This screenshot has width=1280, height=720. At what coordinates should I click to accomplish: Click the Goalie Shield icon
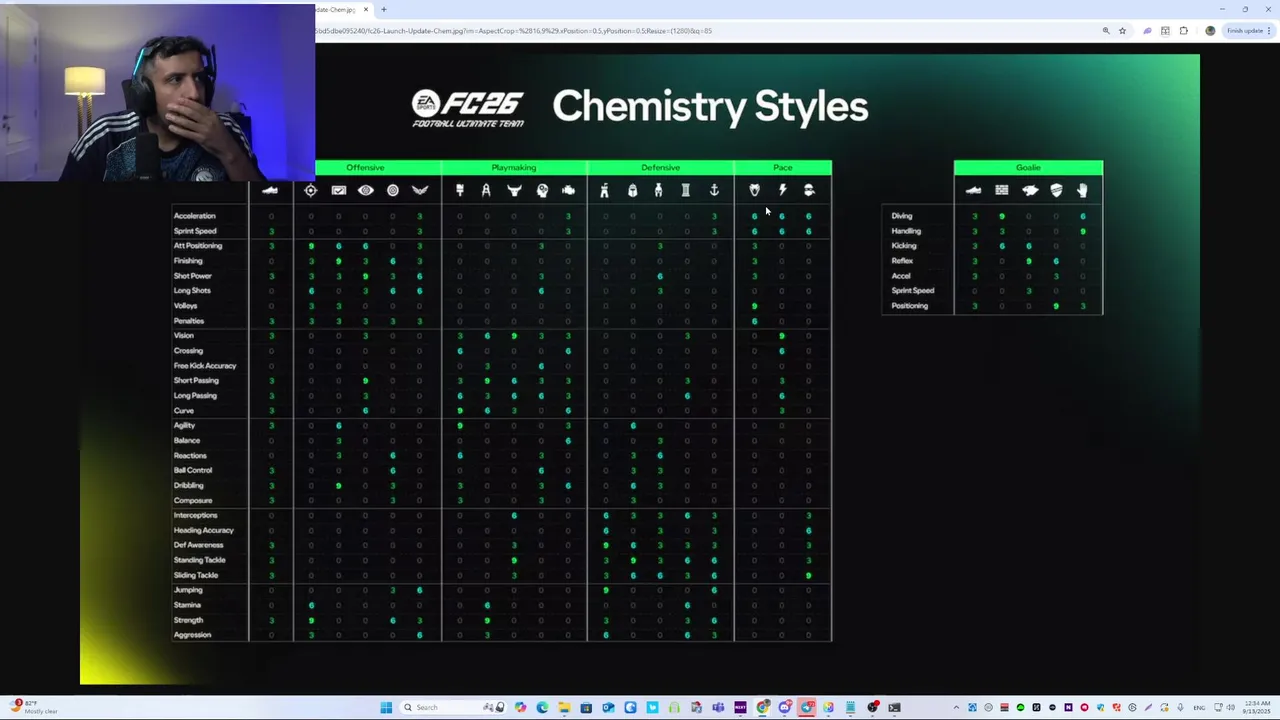click(x=1056, y=190)
